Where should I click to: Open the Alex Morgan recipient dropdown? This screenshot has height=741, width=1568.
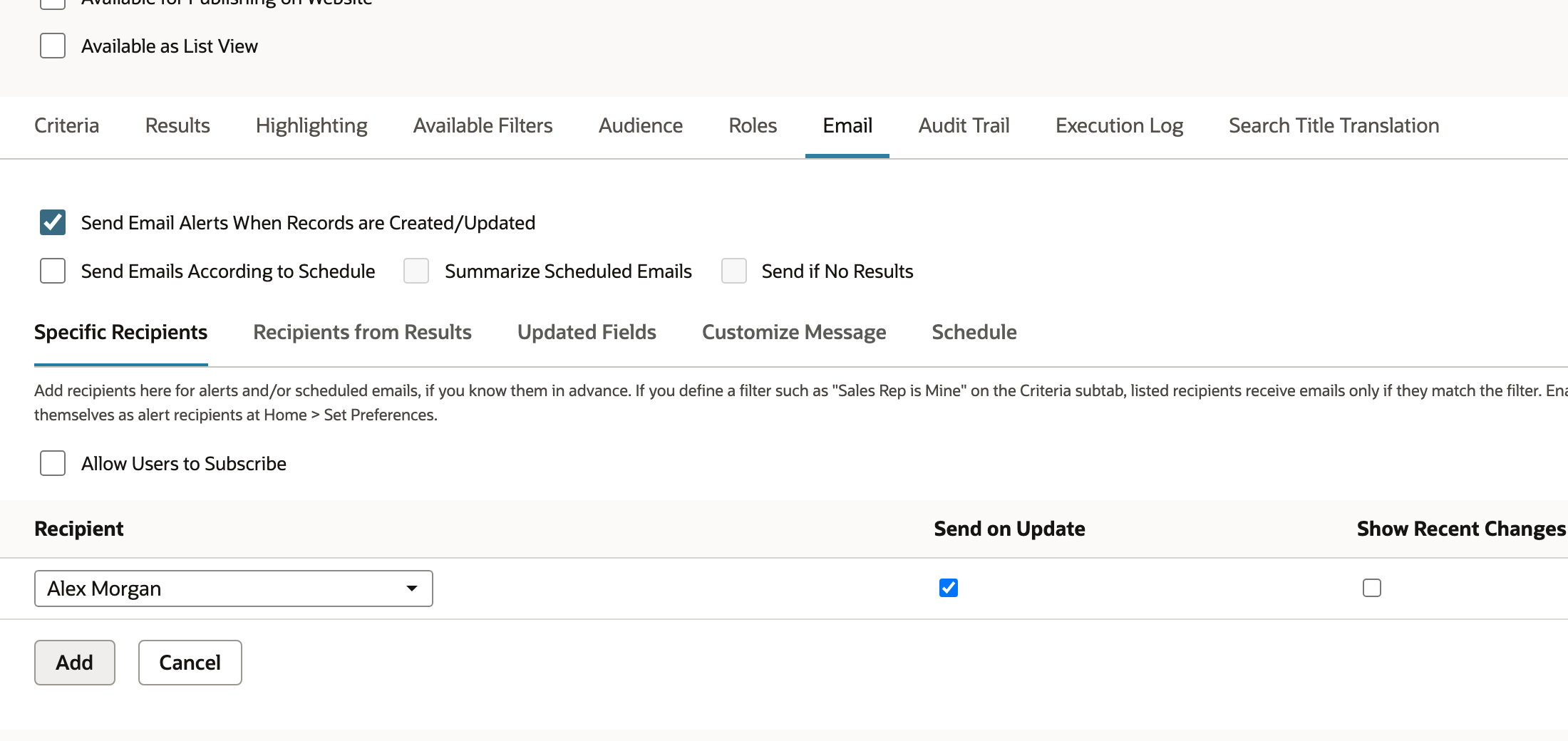click(x=234, y=589)
